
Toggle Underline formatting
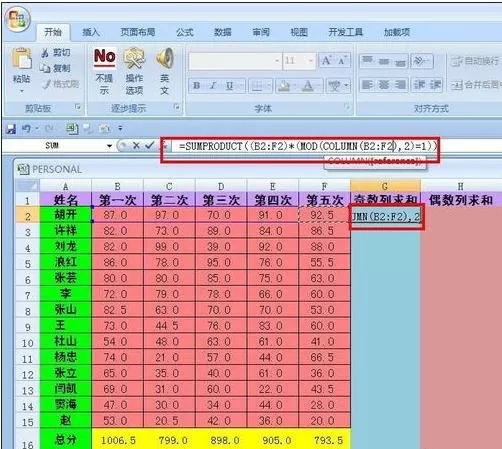230,86
